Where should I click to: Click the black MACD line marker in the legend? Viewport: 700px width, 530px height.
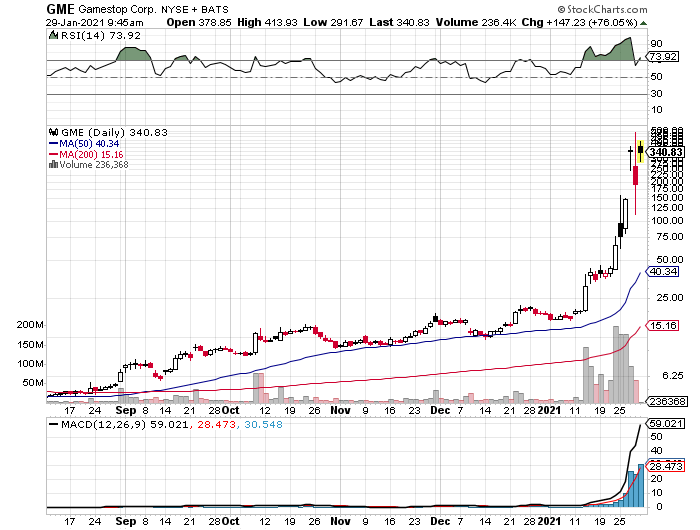(53, 425)
